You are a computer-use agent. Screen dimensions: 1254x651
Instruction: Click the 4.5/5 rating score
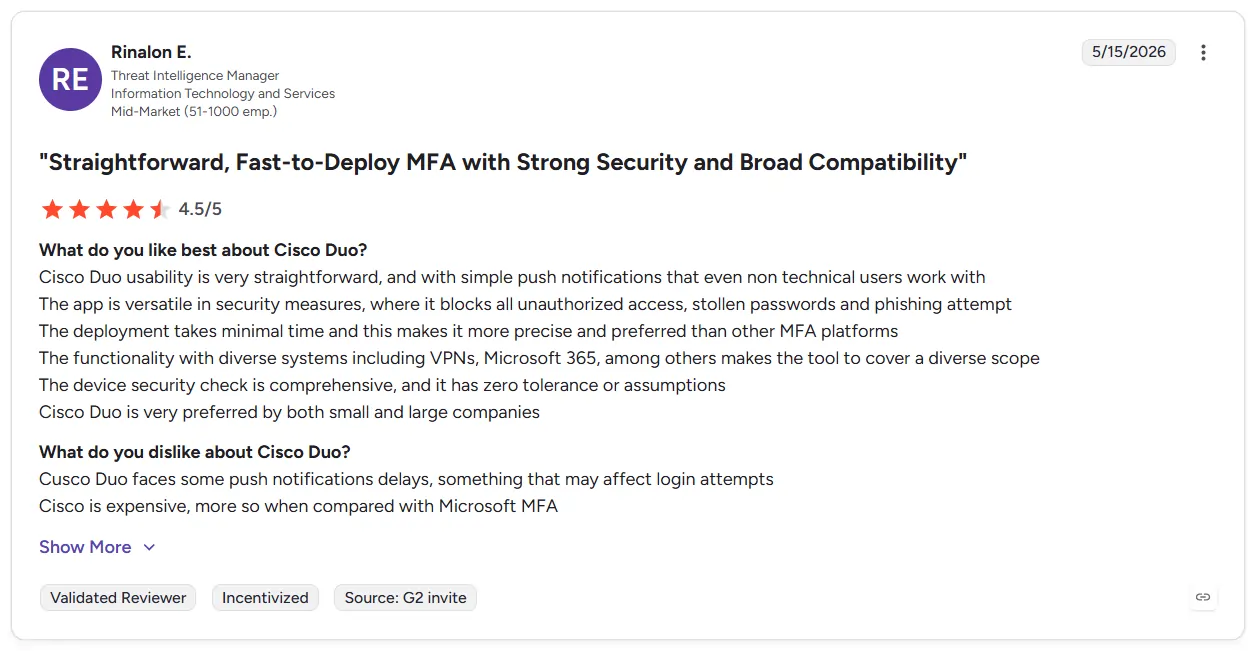click(200, 209)
